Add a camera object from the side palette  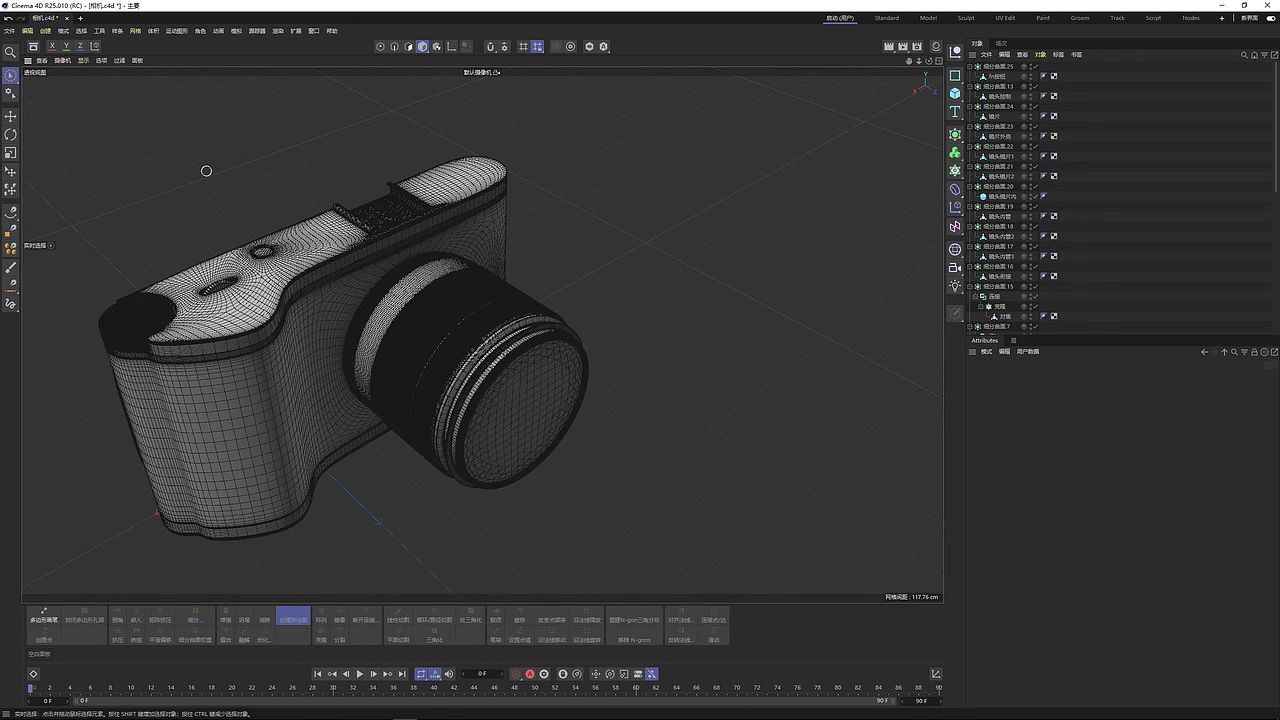[x=955, y=267]
